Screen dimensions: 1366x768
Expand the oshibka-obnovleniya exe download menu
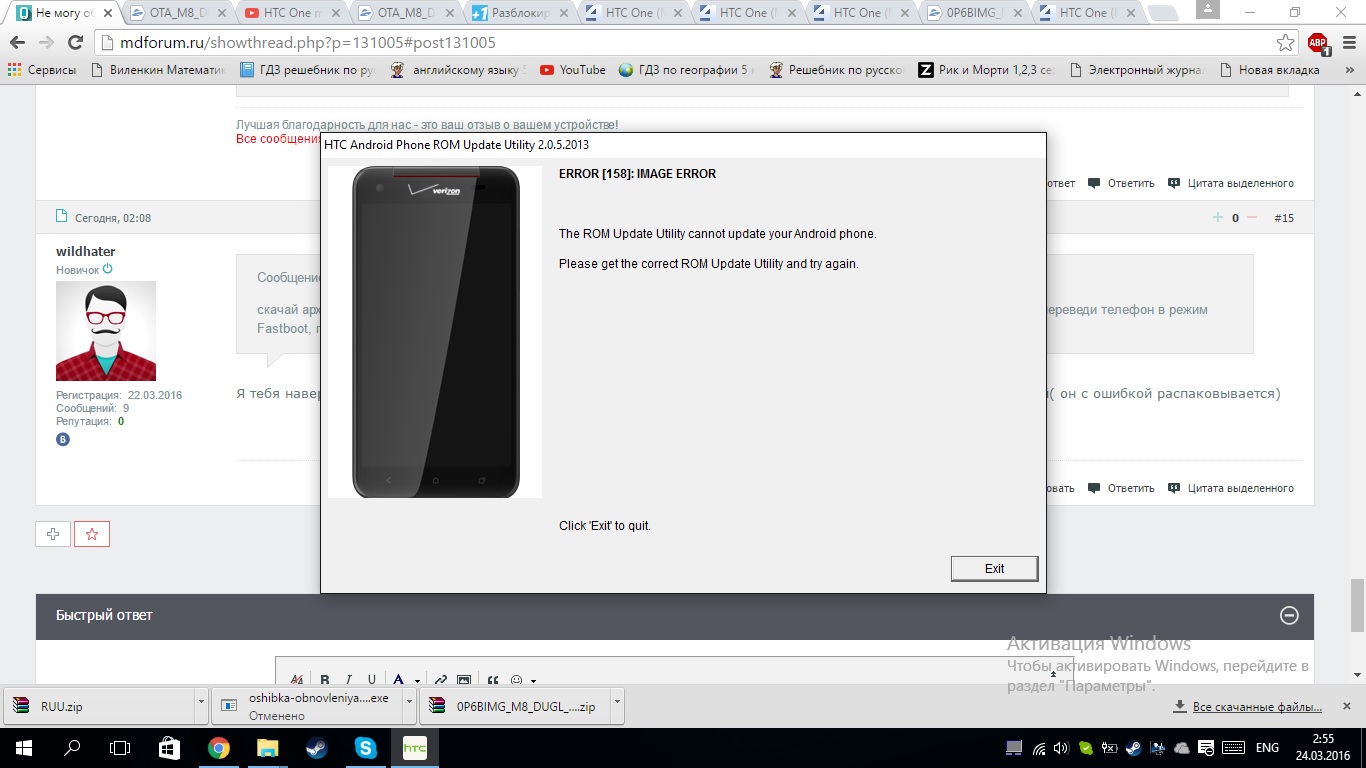point(408,704)
